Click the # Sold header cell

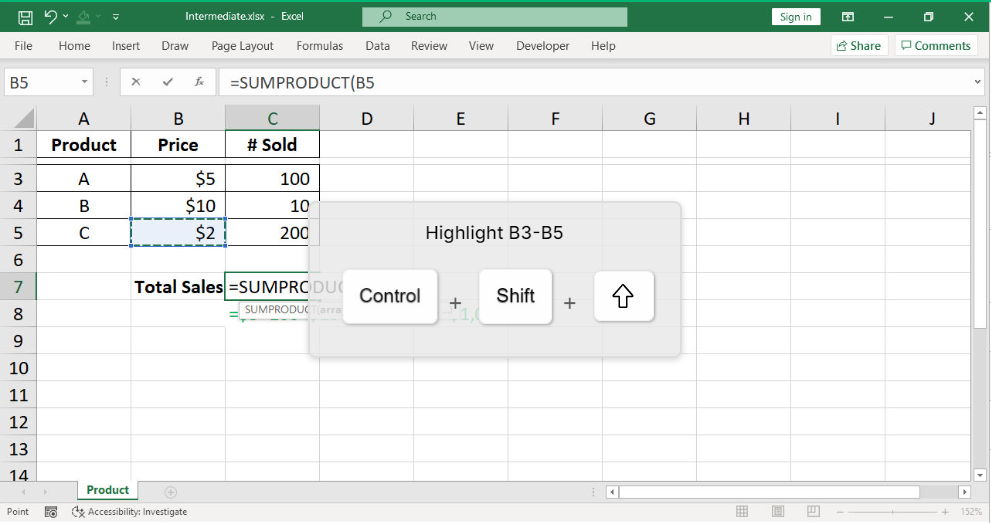click(272, 145)
